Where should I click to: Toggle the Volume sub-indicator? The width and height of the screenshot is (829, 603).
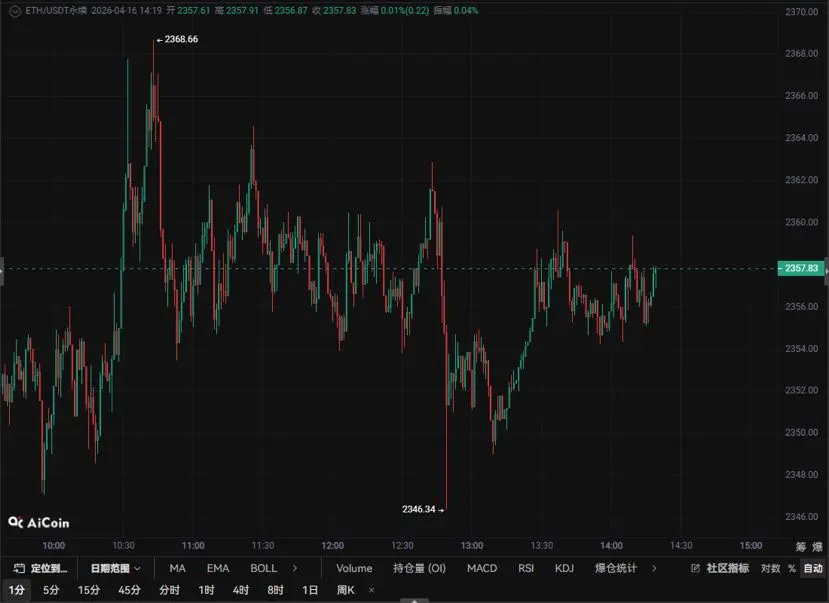tap(354, 568)
